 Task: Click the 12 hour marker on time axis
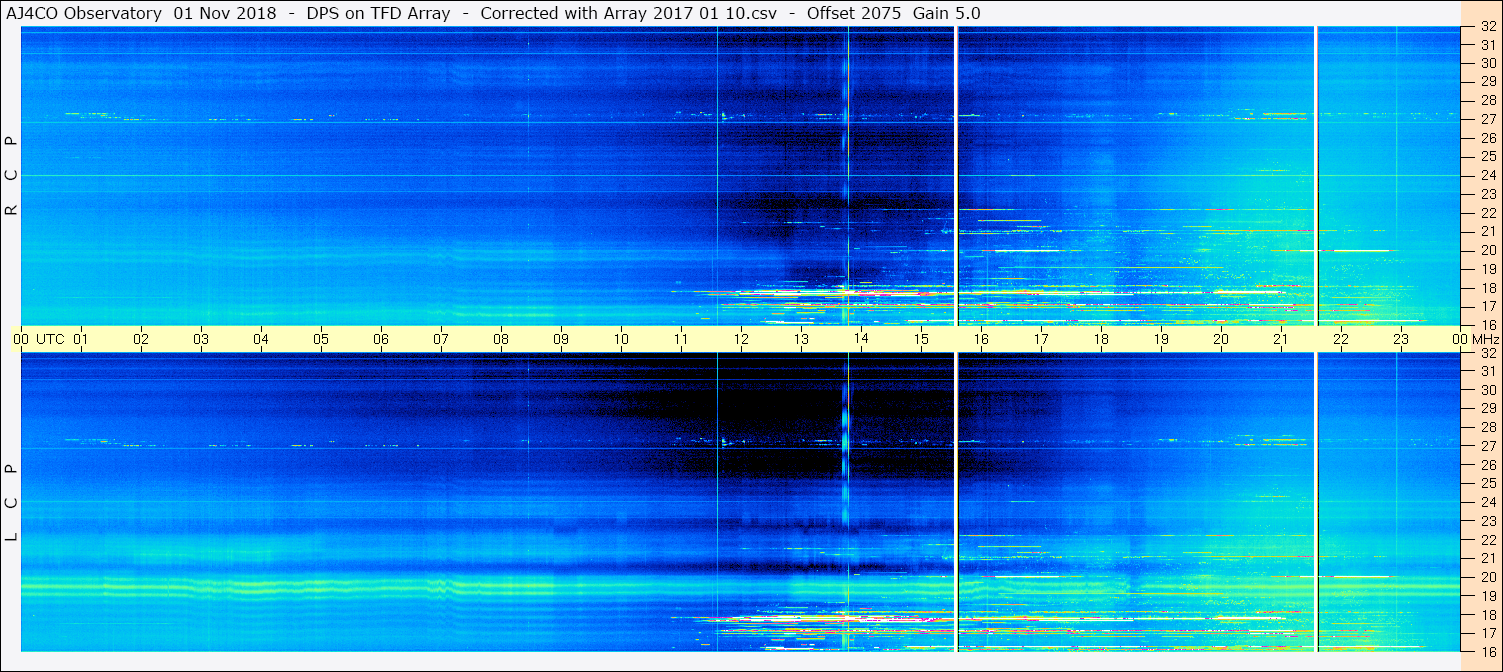coord(741,339)
